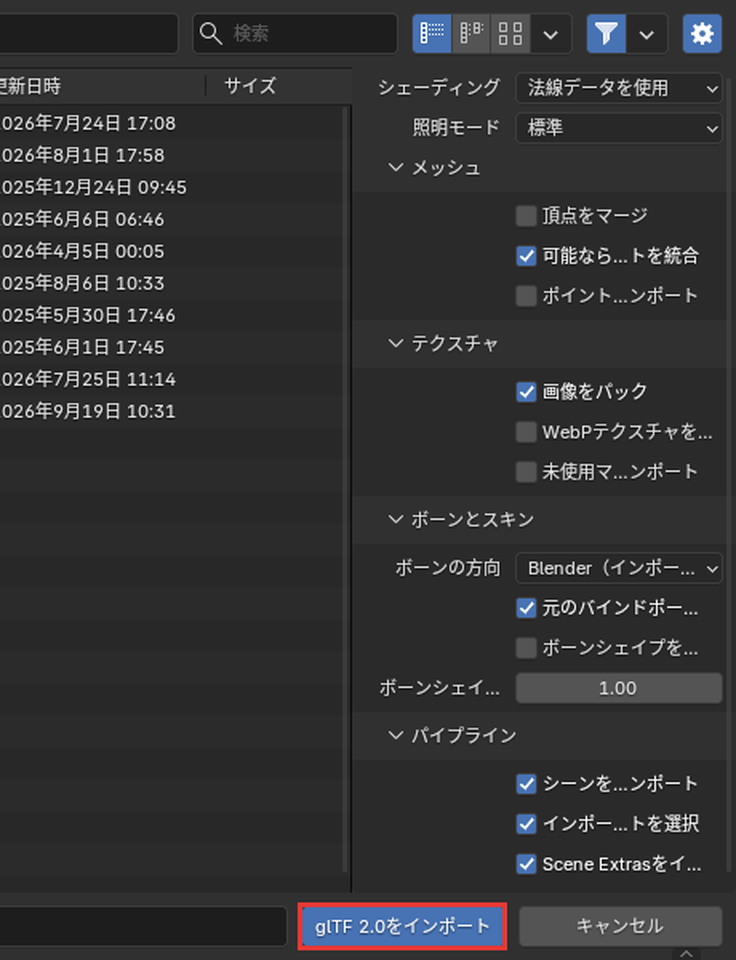
Task: Select file dated 2025年8月6日 10:33
Action: [171, 283]
